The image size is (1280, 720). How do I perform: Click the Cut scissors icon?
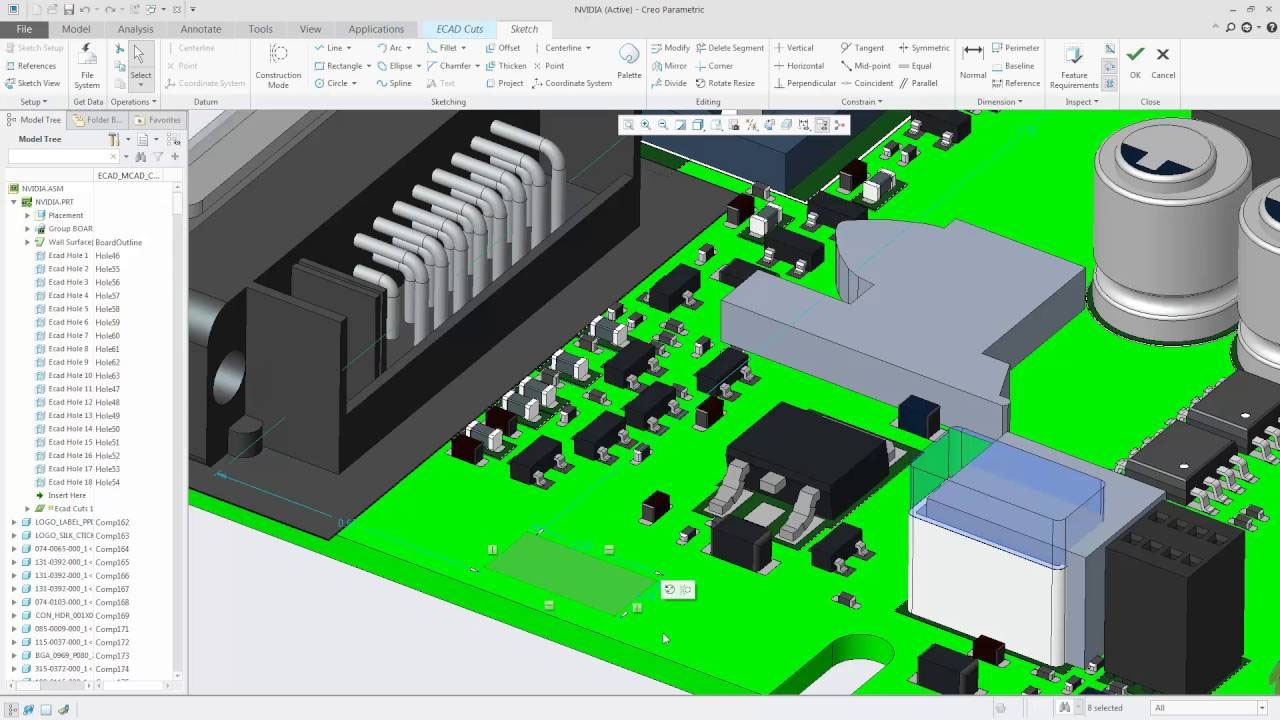click(x=120, y=49)
